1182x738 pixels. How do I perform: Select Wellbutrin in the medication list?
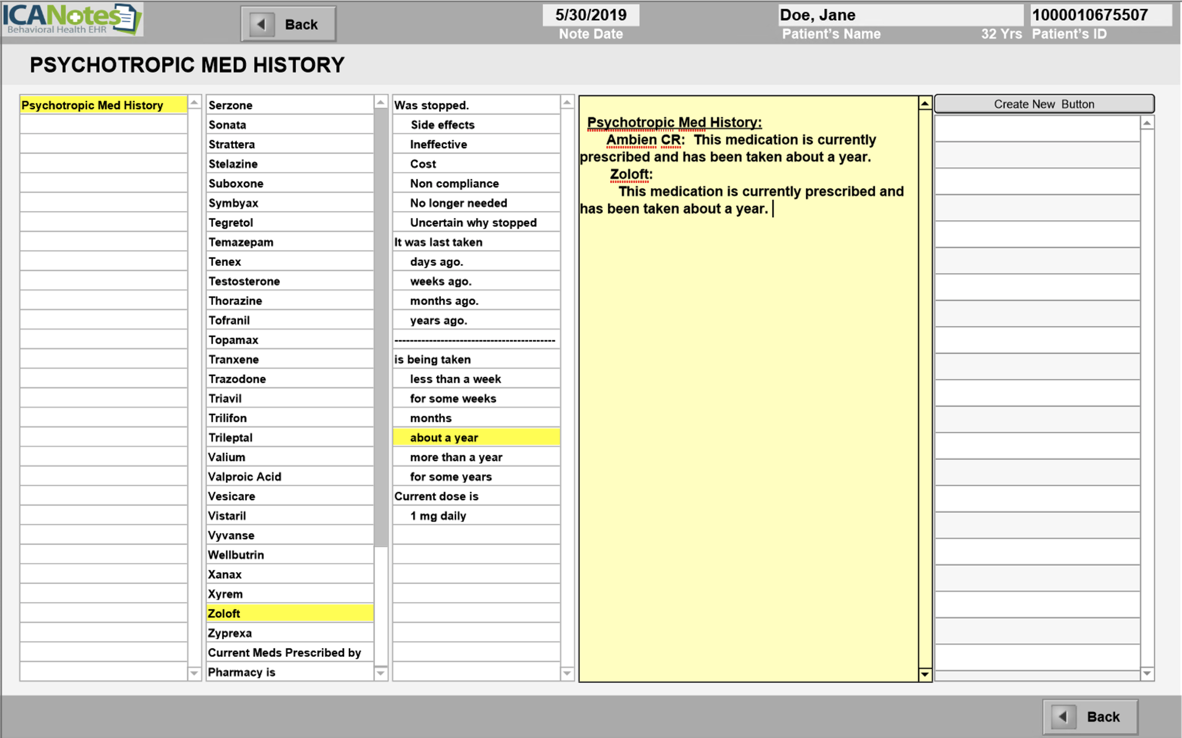point(289,555)
